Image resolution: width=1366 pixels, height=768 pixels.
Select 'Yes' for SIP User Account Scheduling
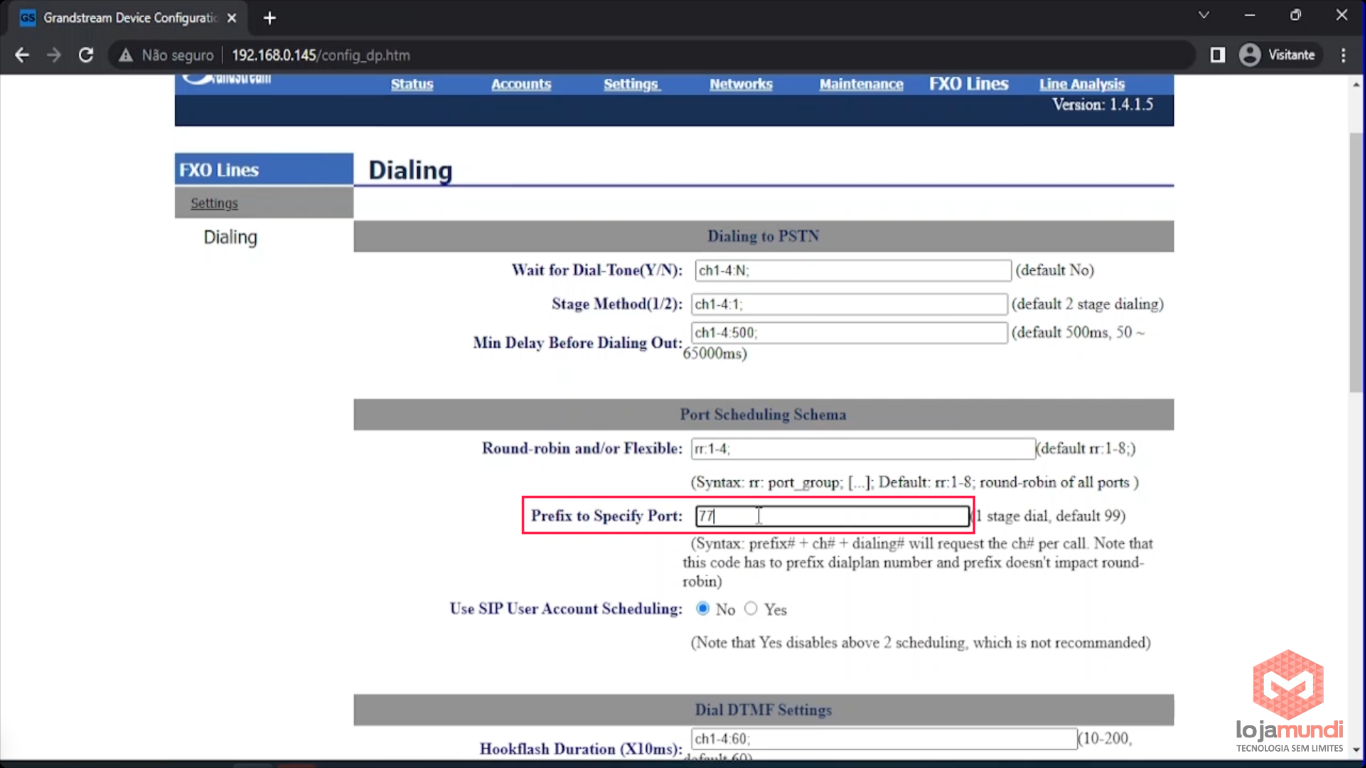751,609
